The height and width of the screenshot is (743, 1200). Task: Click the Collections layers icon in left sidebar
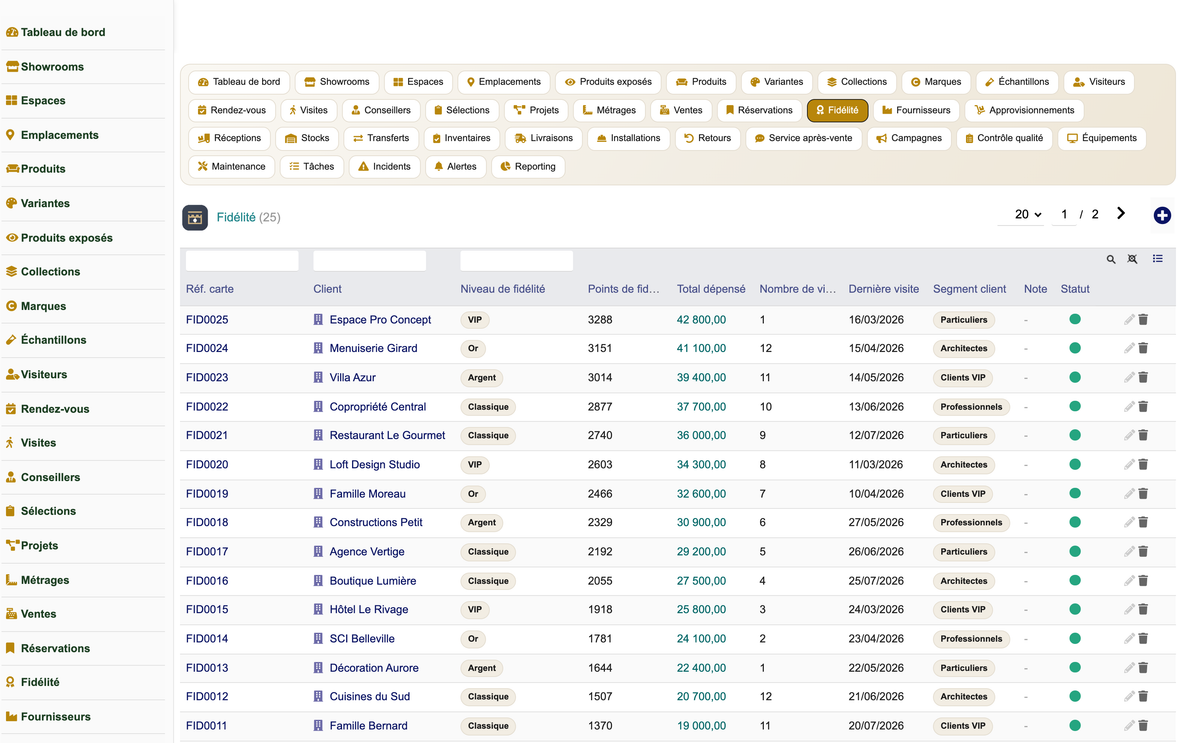(x=12, y=272)
